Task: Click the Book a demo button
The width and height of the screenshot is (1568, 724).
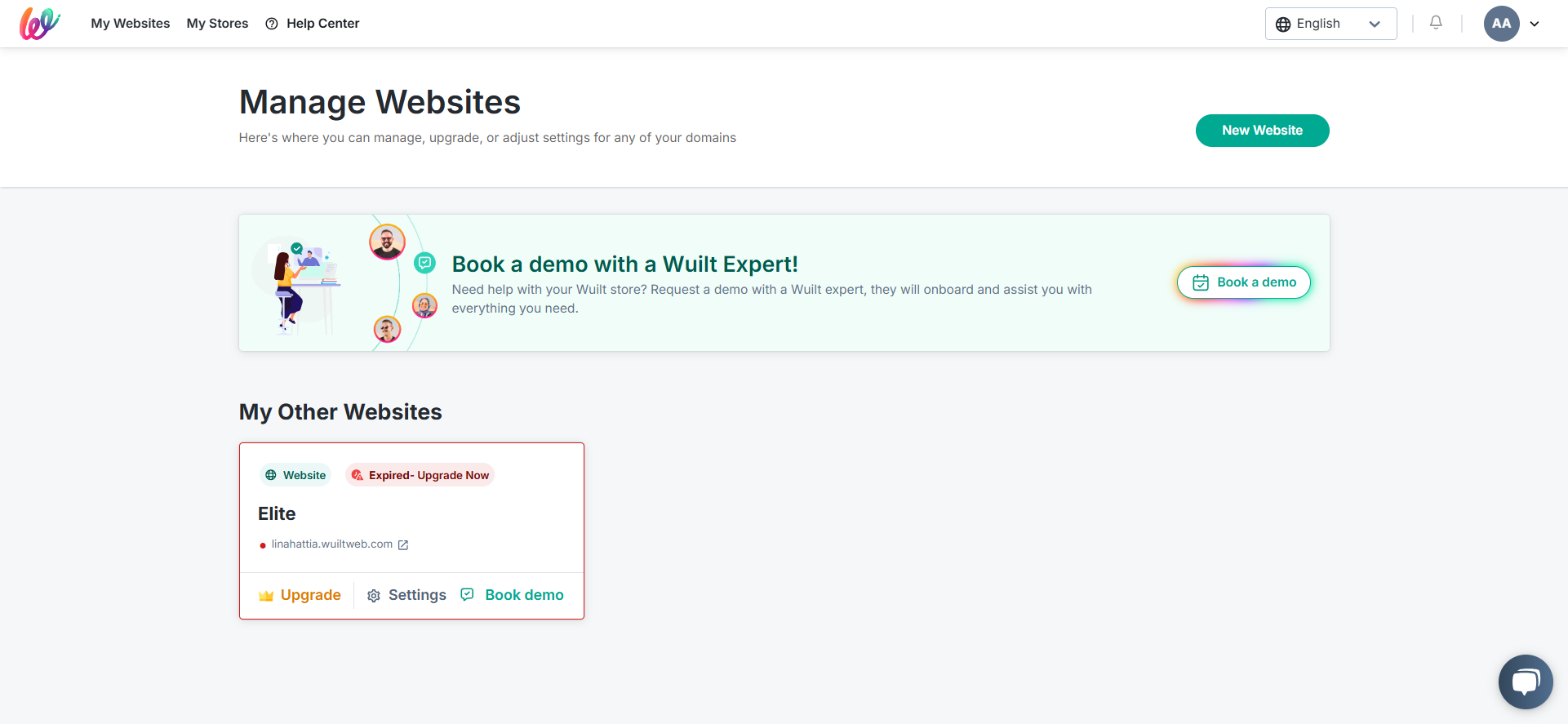Action: 1243,282
